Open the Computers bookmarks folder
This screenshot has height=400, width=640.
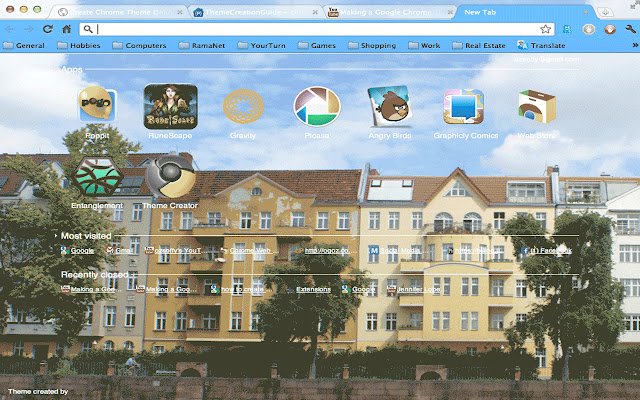(139, 45)
